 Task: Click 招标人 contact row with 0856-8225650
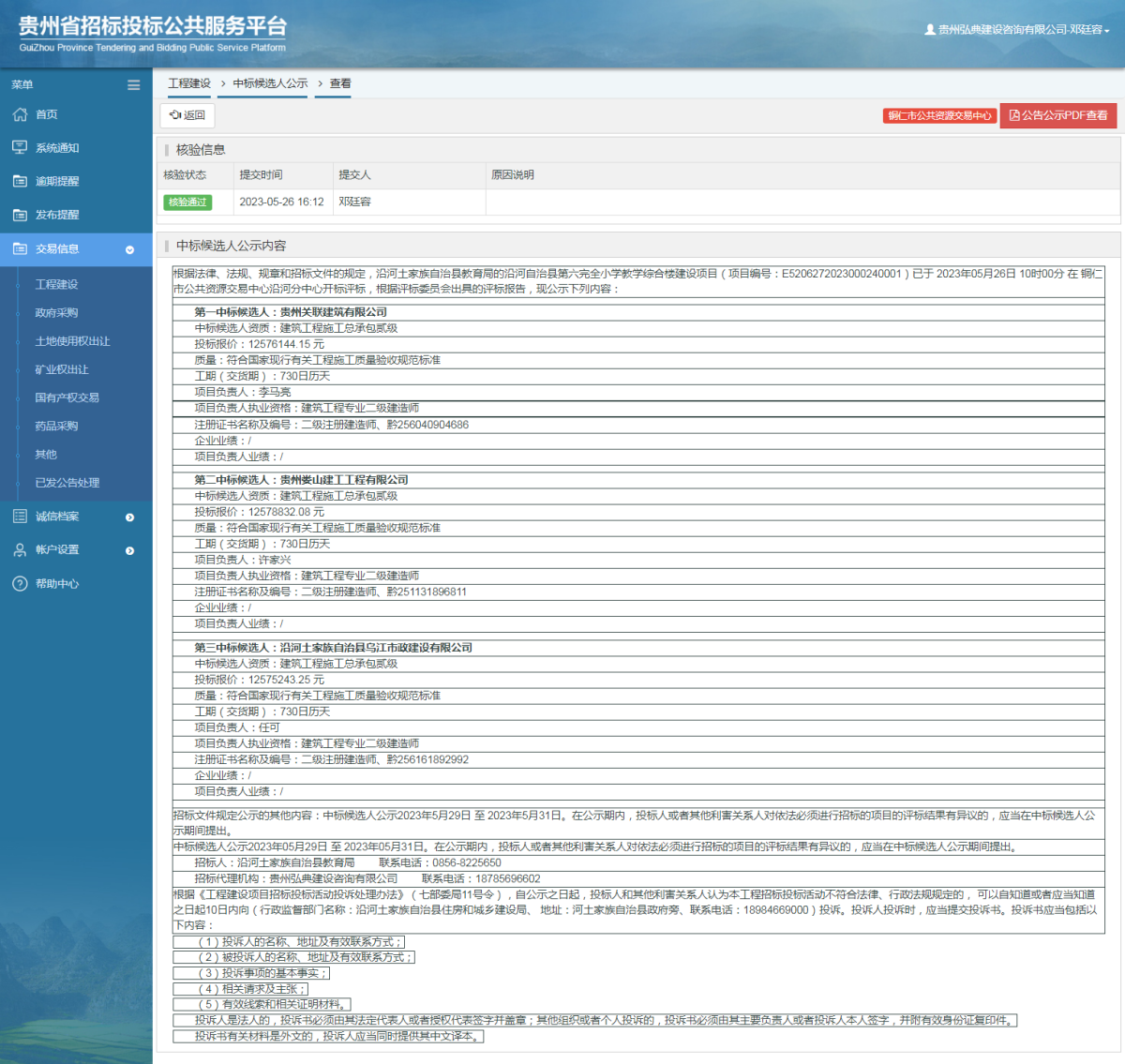point(638,862)
